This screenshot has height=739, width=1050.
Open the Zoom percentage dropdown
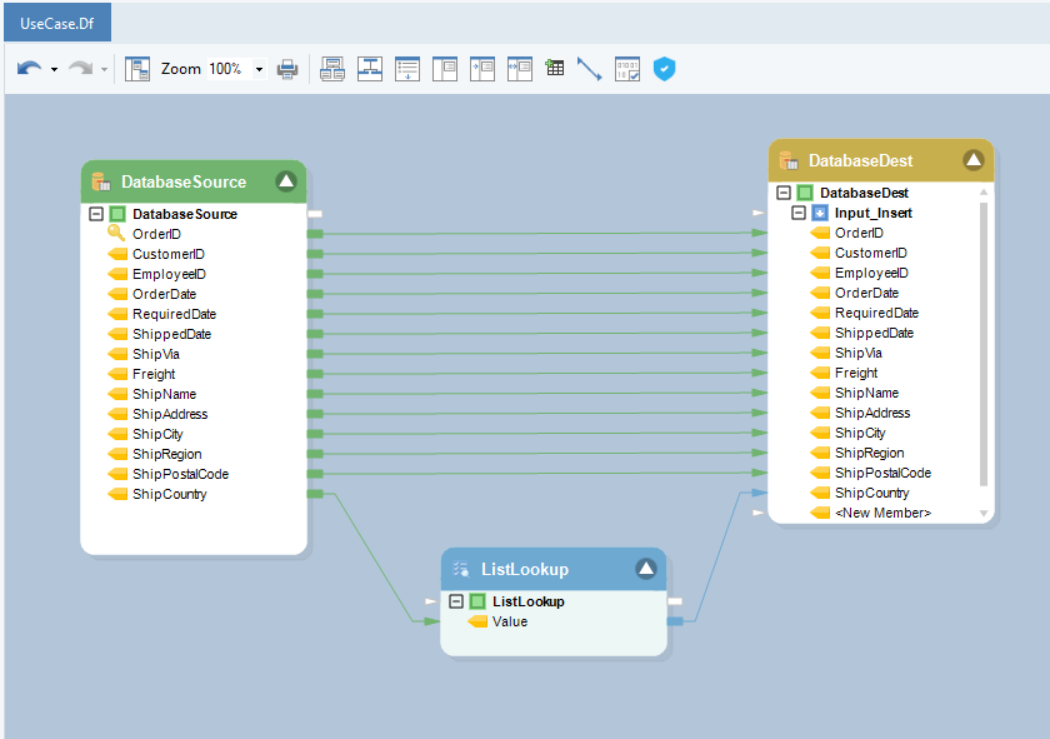tap(259, 69)
